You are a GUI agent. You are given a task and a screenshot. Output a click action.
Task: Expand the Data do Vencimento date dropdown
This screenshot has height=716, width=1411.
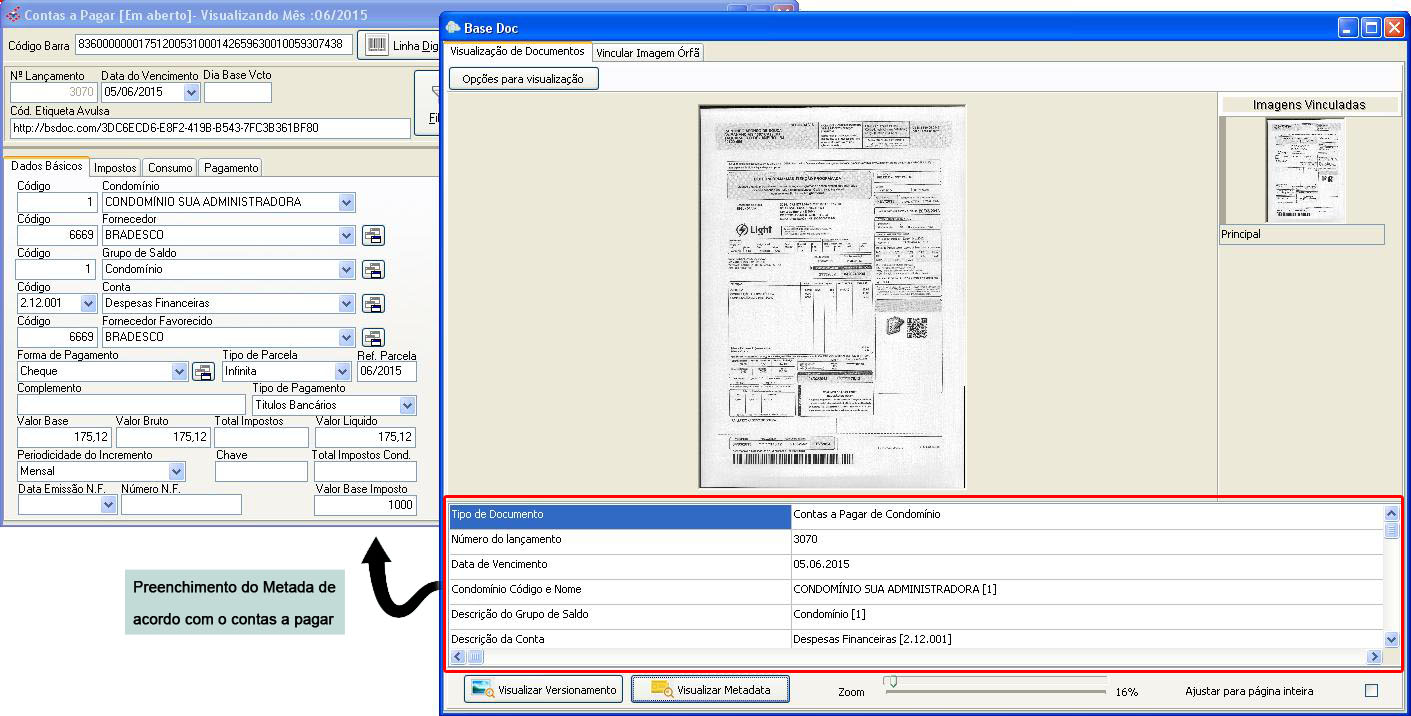191,92
